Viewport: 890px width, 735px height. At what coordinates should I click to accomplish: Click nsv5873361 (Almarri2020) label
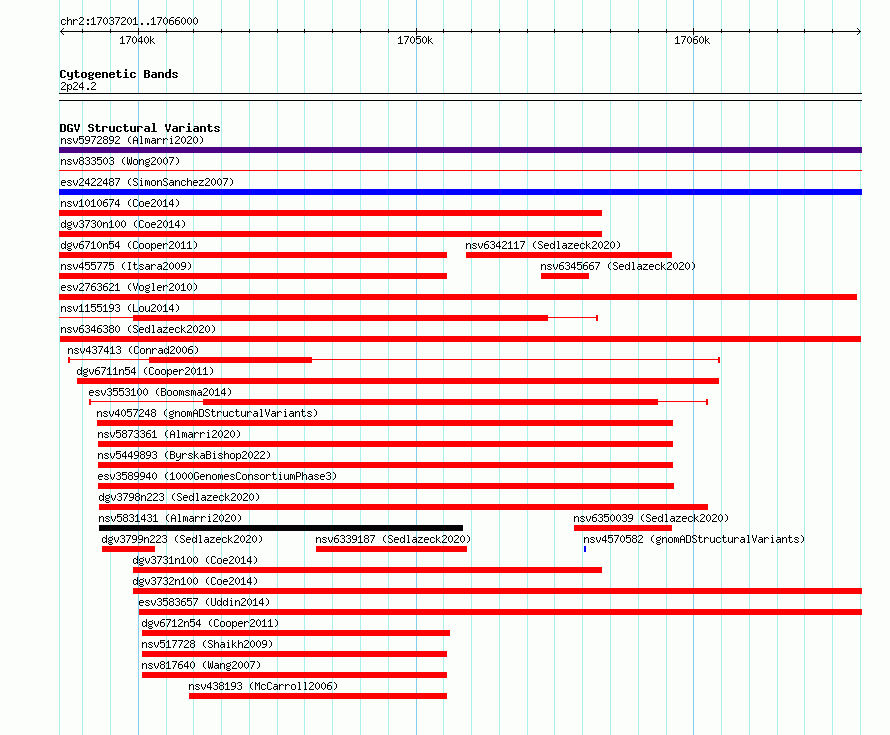click(x=169, y=434)
